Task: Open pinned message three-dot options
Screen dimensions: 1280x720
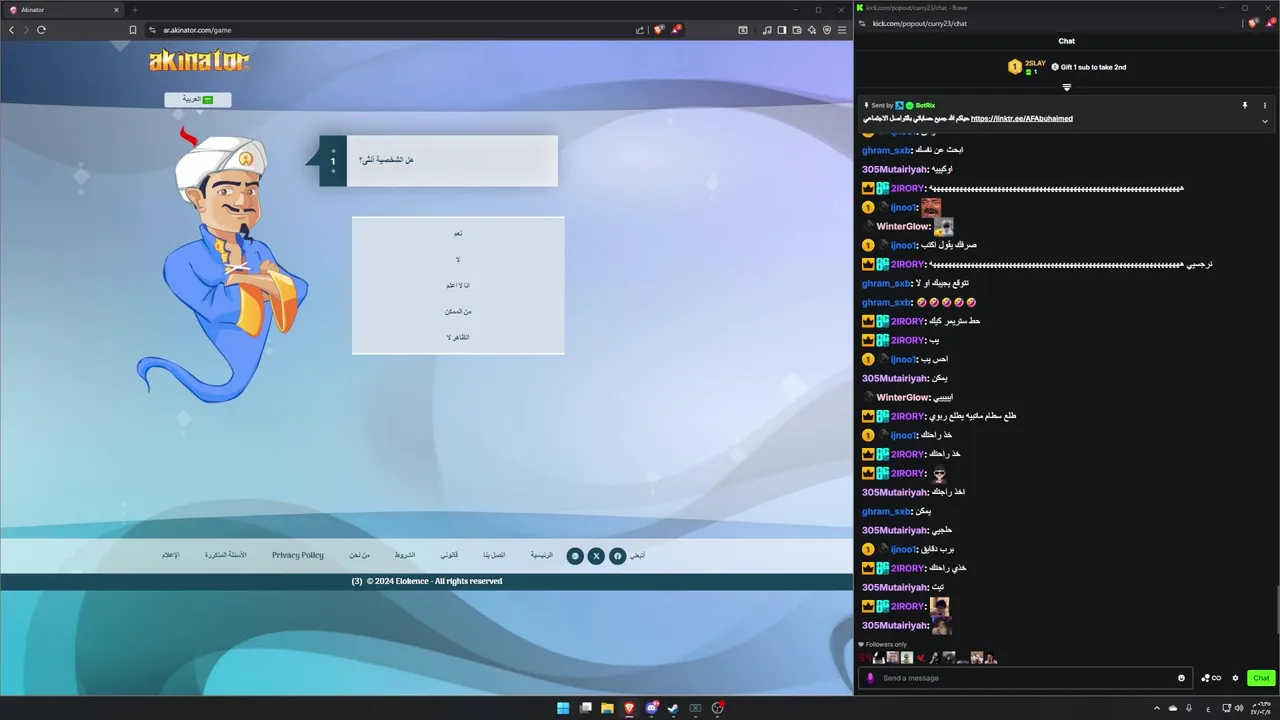Action: tap(1264, 105)
